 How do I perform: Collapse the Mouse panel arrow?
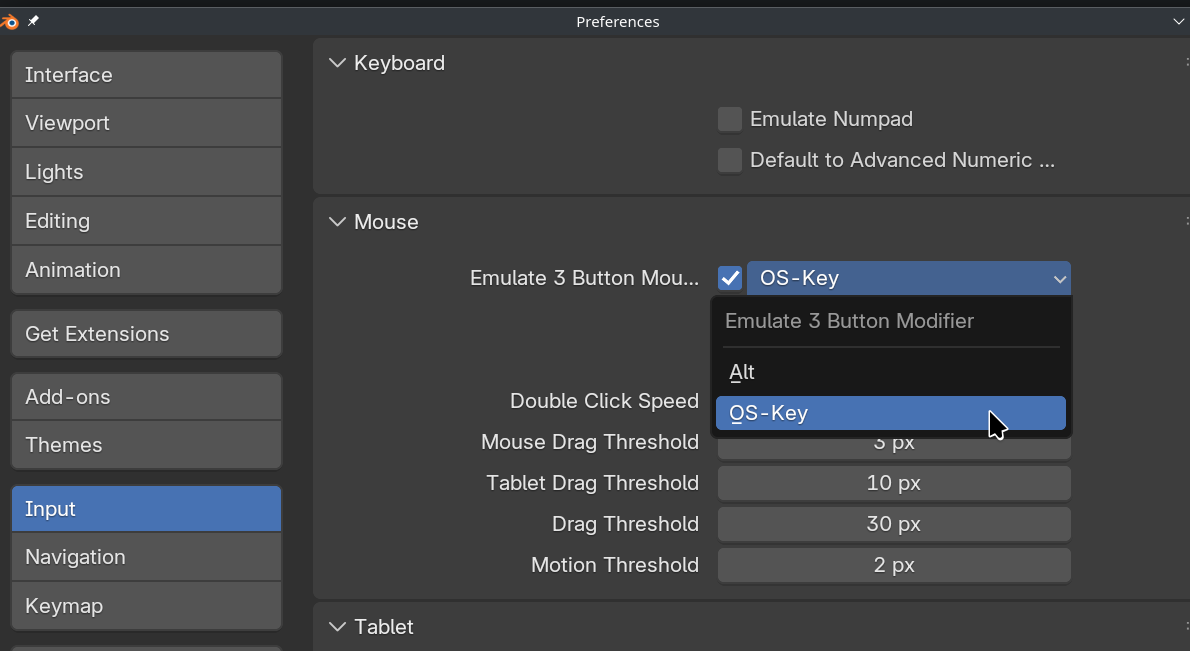click(337, 222)
